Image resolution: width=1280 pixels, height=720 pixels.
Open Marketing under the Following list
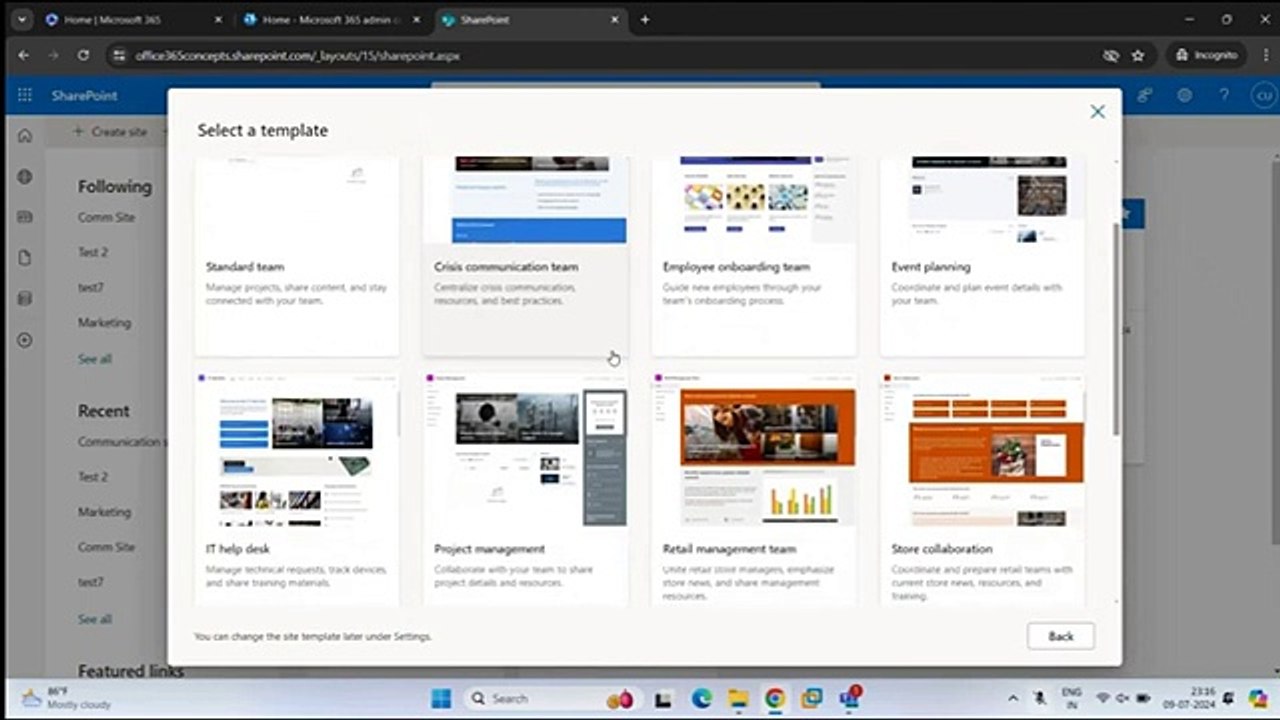point(104,322)
